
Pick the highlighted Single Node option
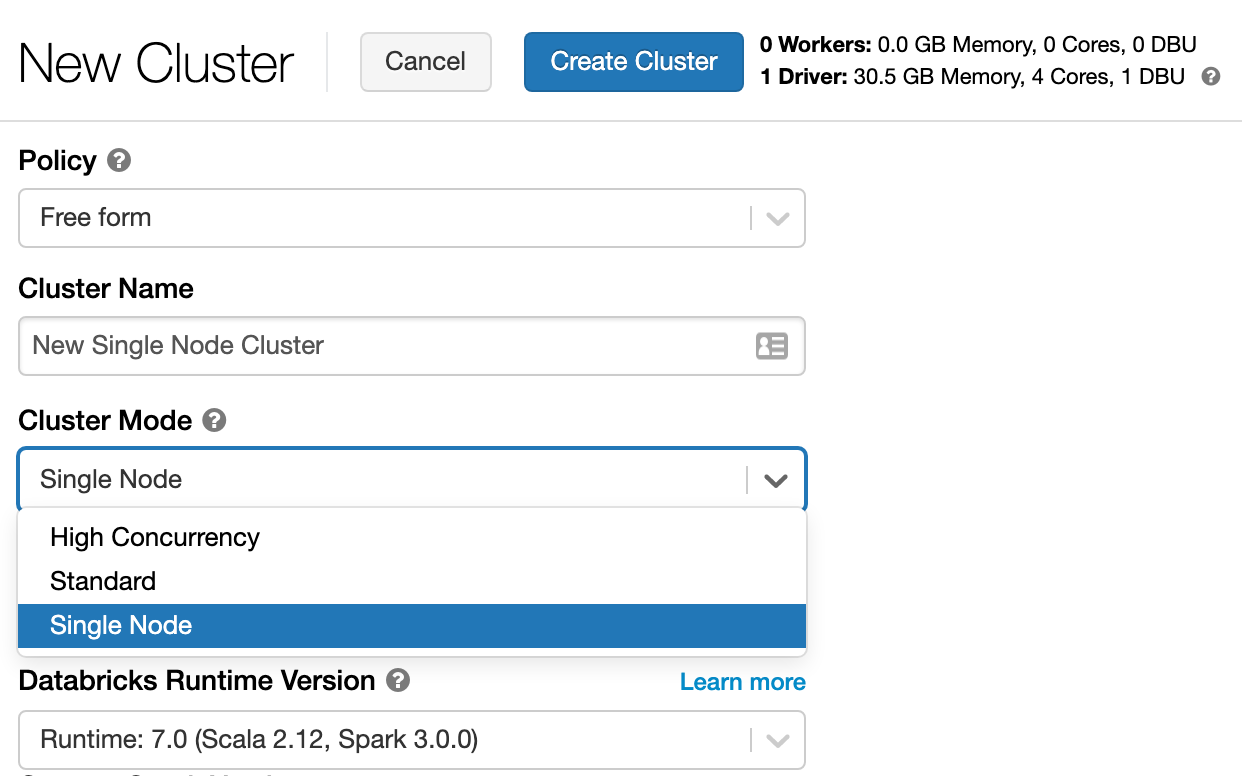121,626
